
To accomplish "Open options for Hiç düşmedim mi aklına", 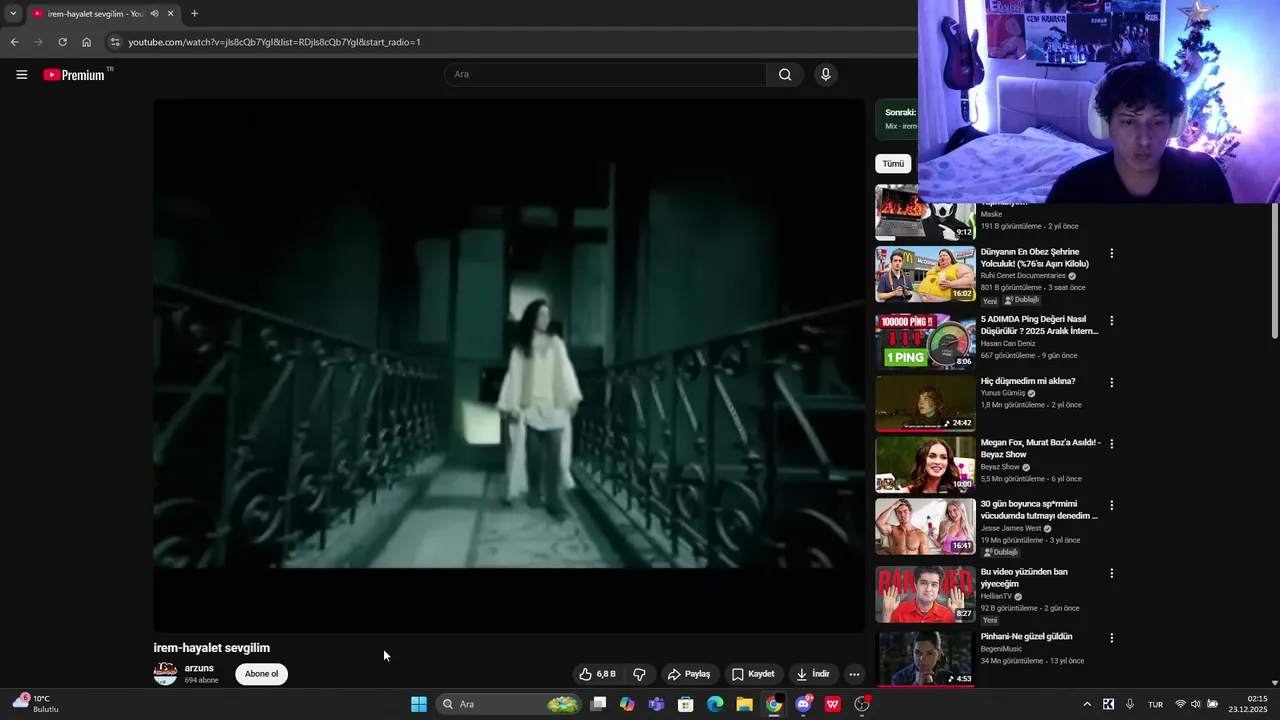I will pos(1111,383).
